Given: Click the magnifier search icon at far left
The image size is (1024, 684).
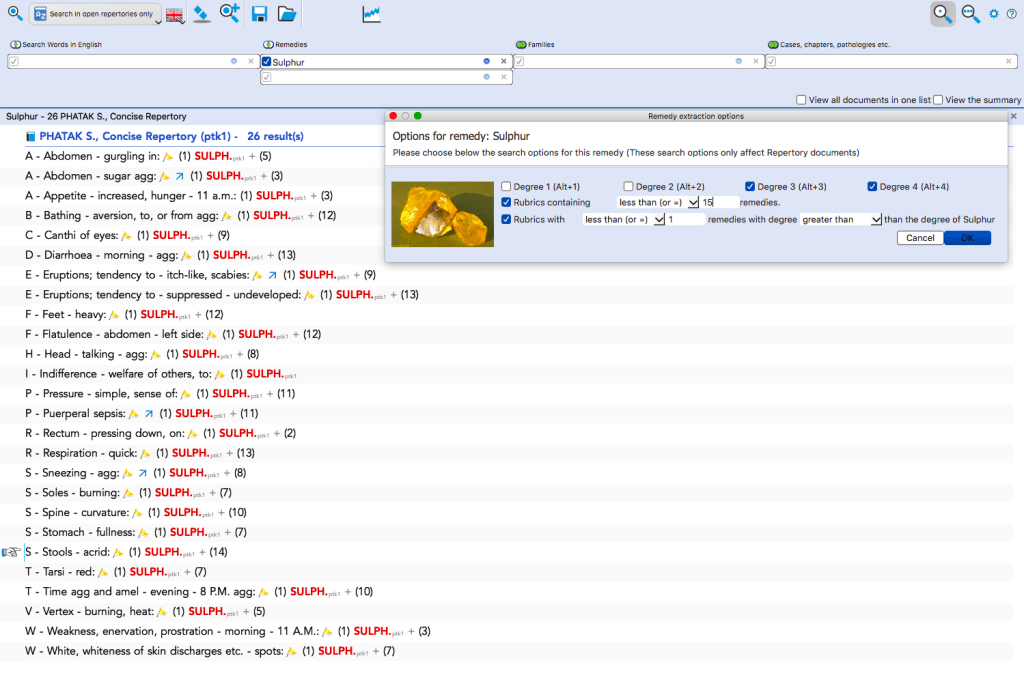Looking at the screenshot, I should pos(14,14).
